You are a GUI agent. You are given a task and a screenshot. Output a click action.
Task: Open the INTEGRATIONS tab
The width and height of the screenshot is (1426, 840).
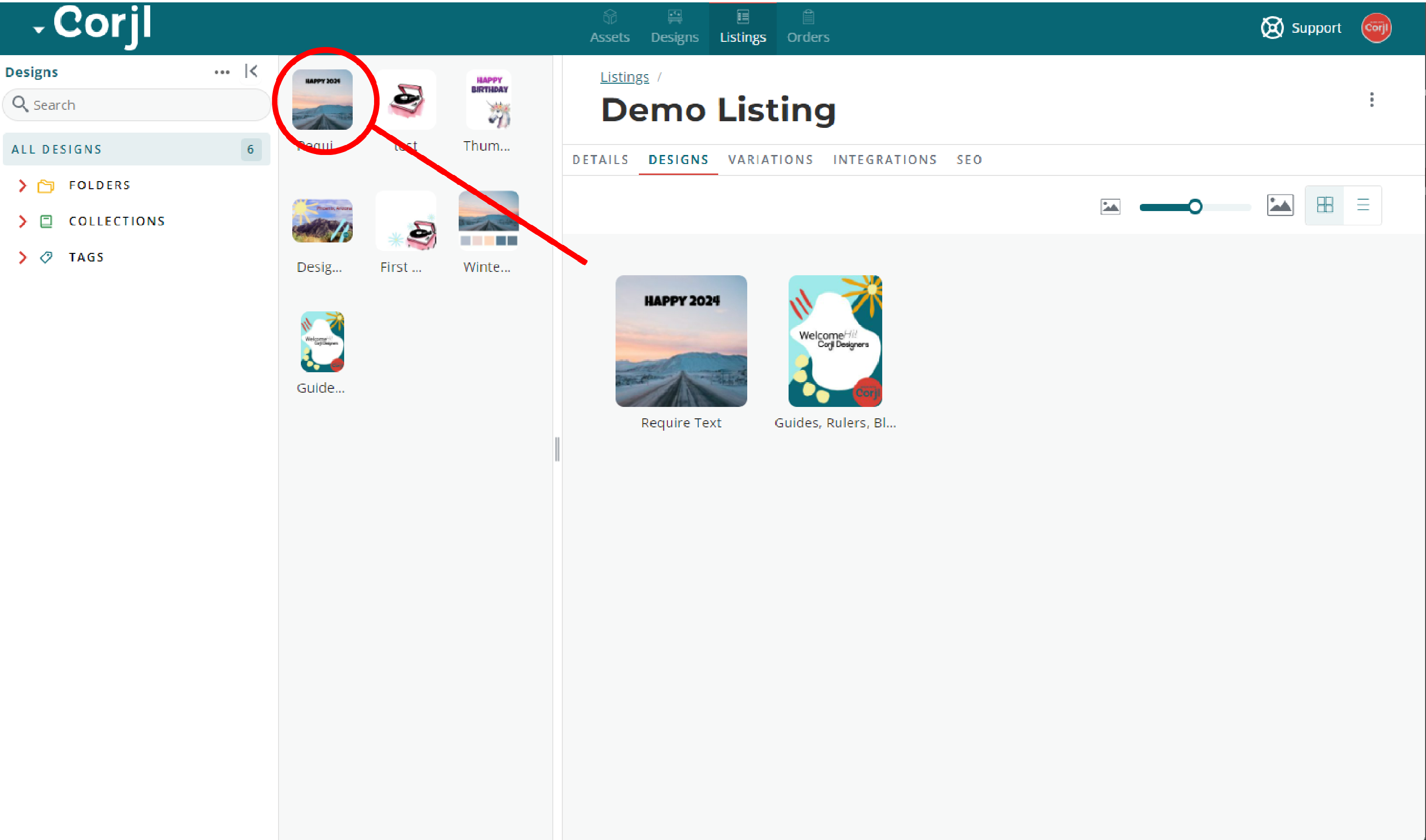point(885,160)
